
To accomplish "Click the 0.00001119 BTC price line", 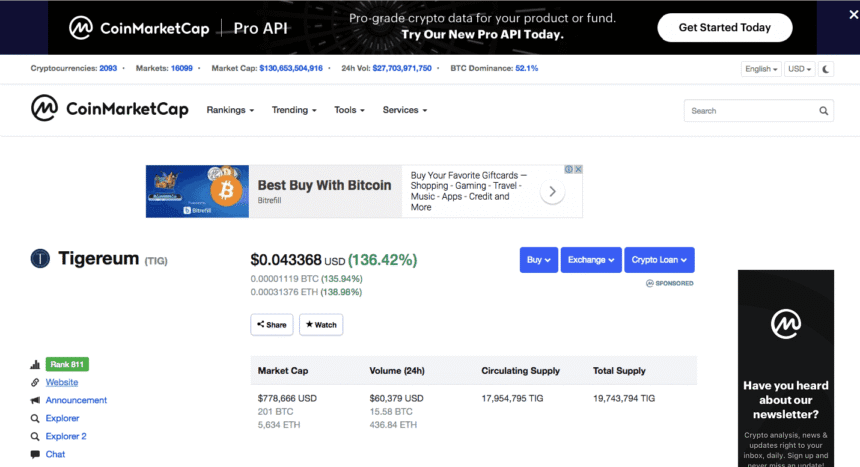I will click(307, 279).
